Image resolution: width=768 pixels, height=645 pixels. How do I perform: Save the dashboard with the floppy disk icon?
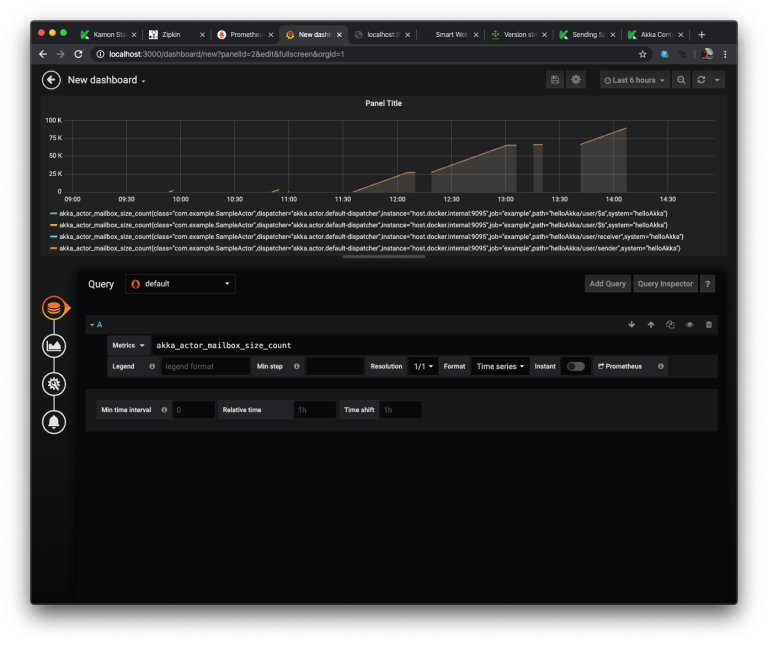click(554, 80)
